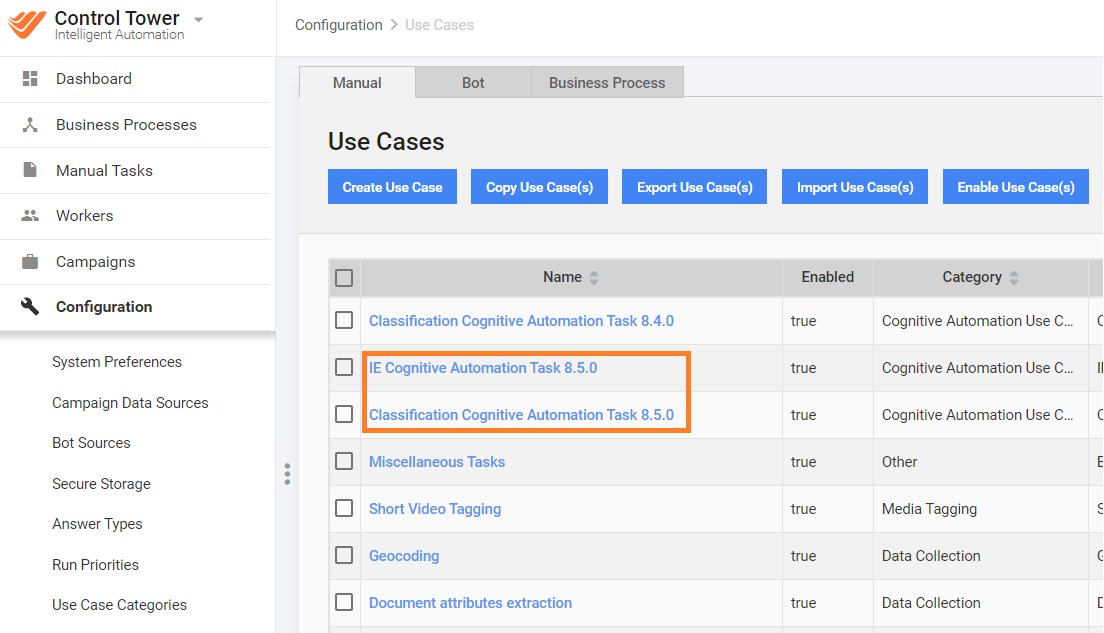Click the Workers people icon
Viewport: 1104px width, 633px height.
click(30, 215)
